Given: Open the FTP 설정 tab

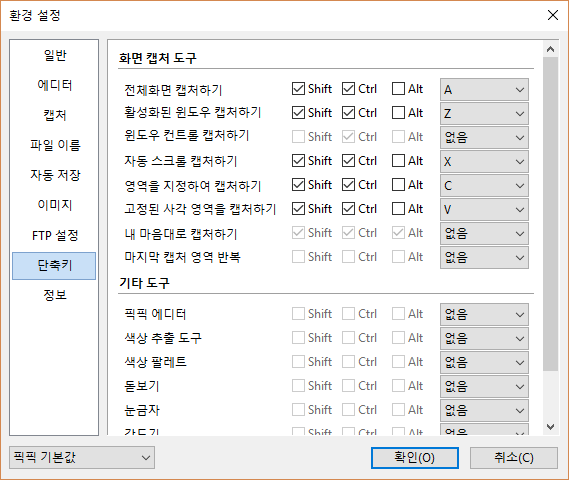Looking at the screenshot, I should tap(54, 235).
